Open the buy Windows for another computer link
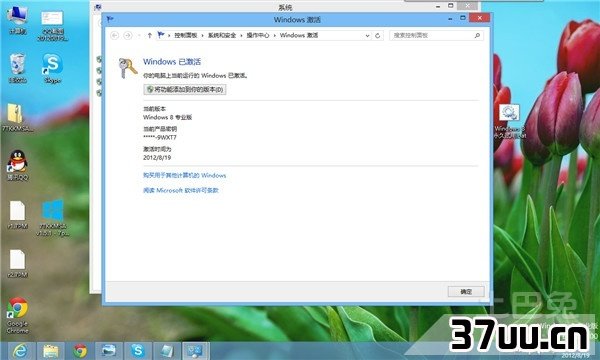 (x=184, y=175)
